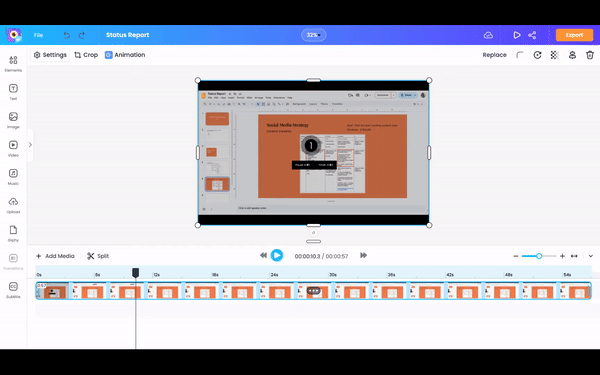Viewport: 600px width, 375px height.
Task: Select the first thumbnail of the timeline clip
Action: click(x=52, y=291)
